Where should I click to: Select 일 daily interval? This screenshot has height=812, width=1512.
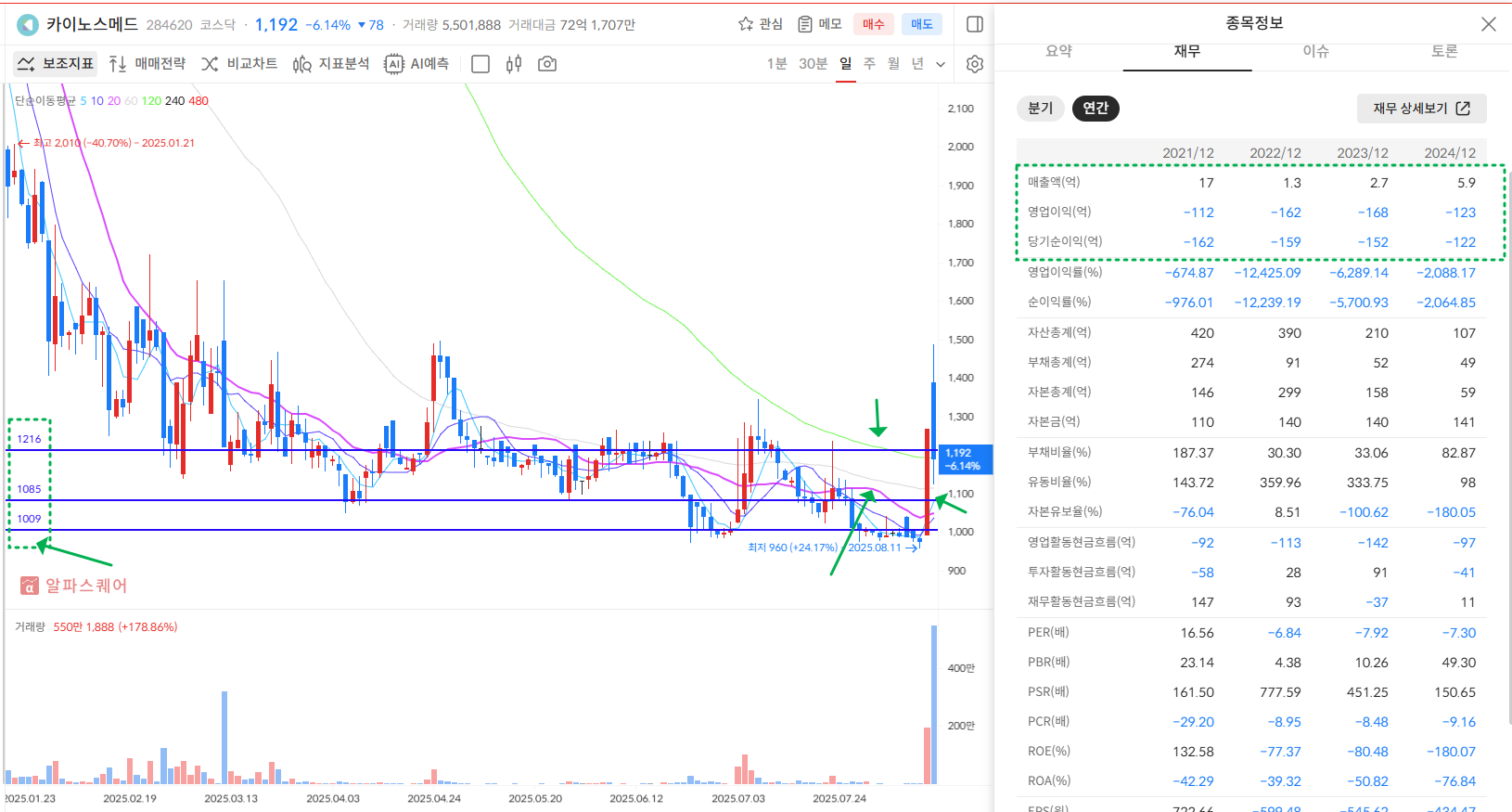tap(846, 63)
